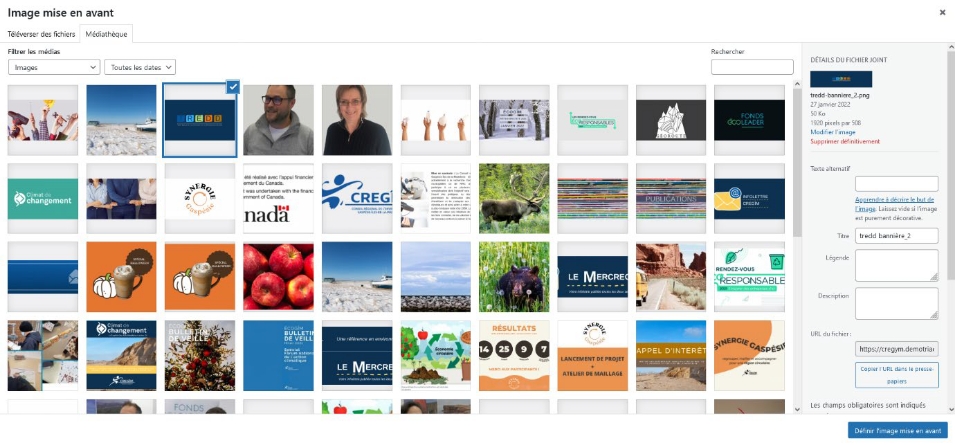The image size is (955, 445).
Task: Click the media grid scrollbar down arrow
Action: [797, 410]
